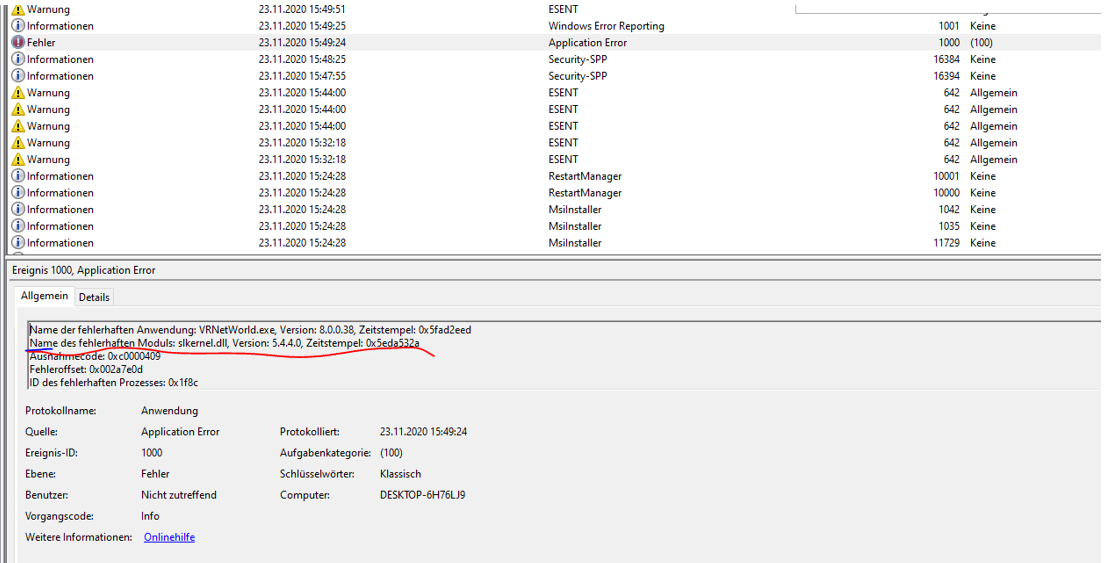Click the Benutzer value Nicht zutreffend
The image size is (1109, 563).
click(179, 495)
